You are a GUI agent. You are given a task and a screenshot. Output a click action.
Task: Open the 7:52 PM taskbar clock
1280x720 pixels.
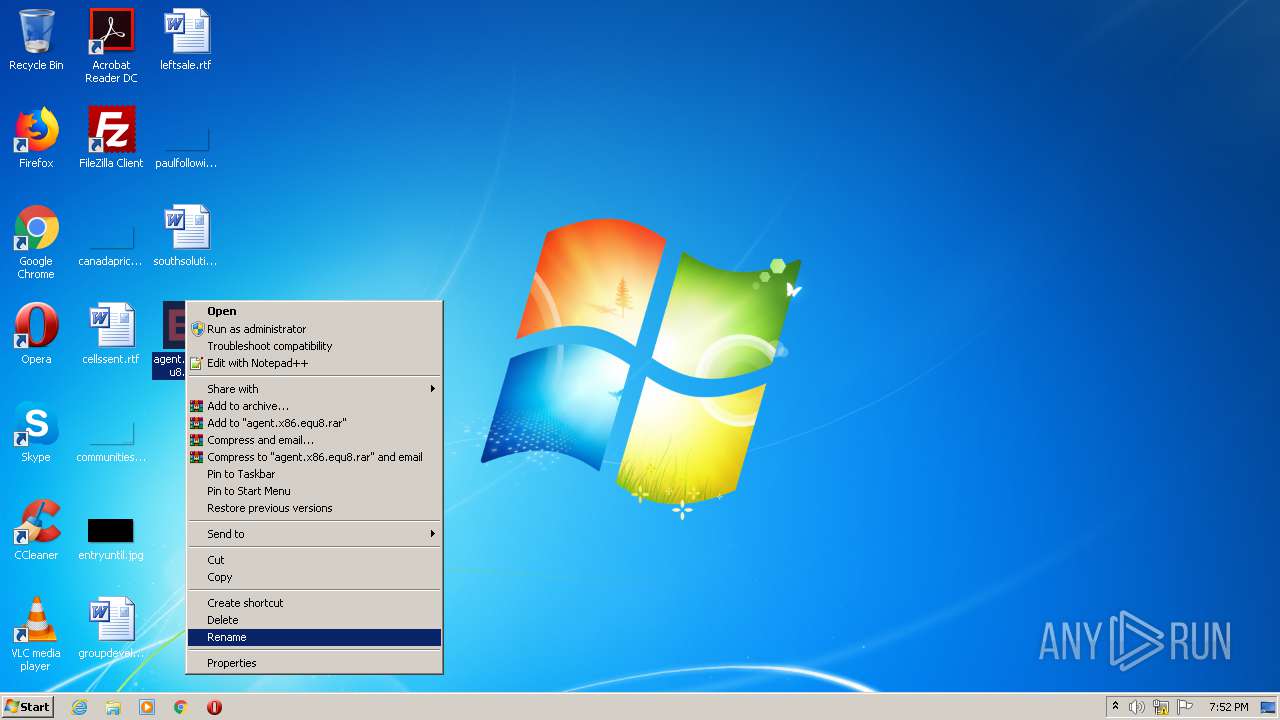pos(1228,707)
